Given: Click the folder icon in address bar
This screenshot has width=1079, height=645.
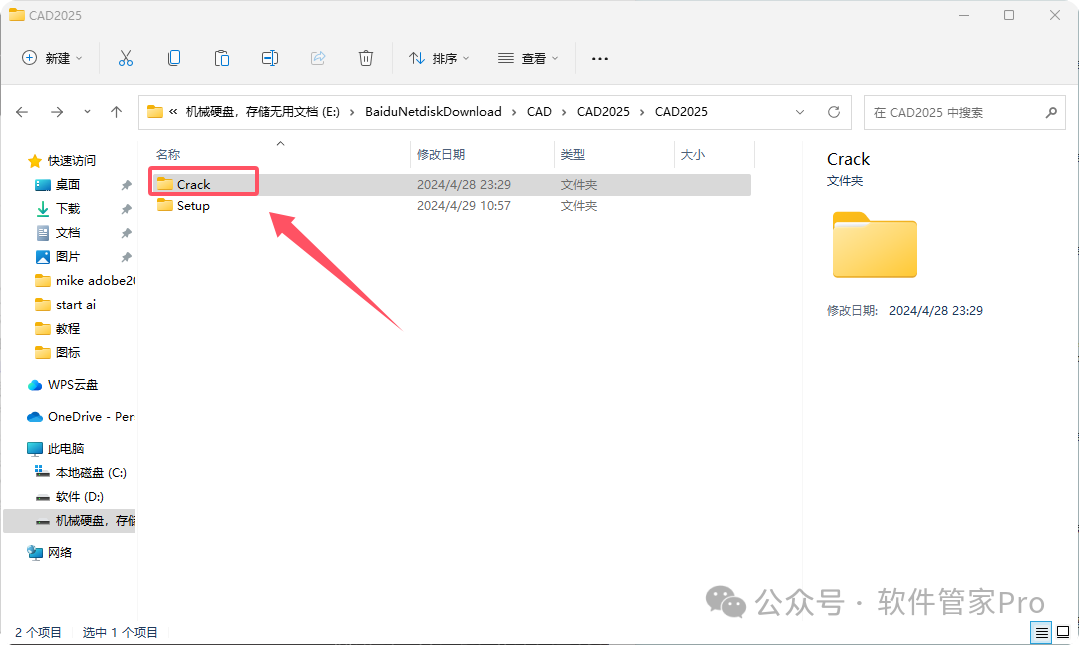Looking at the screenshot, I should point(155,112).
